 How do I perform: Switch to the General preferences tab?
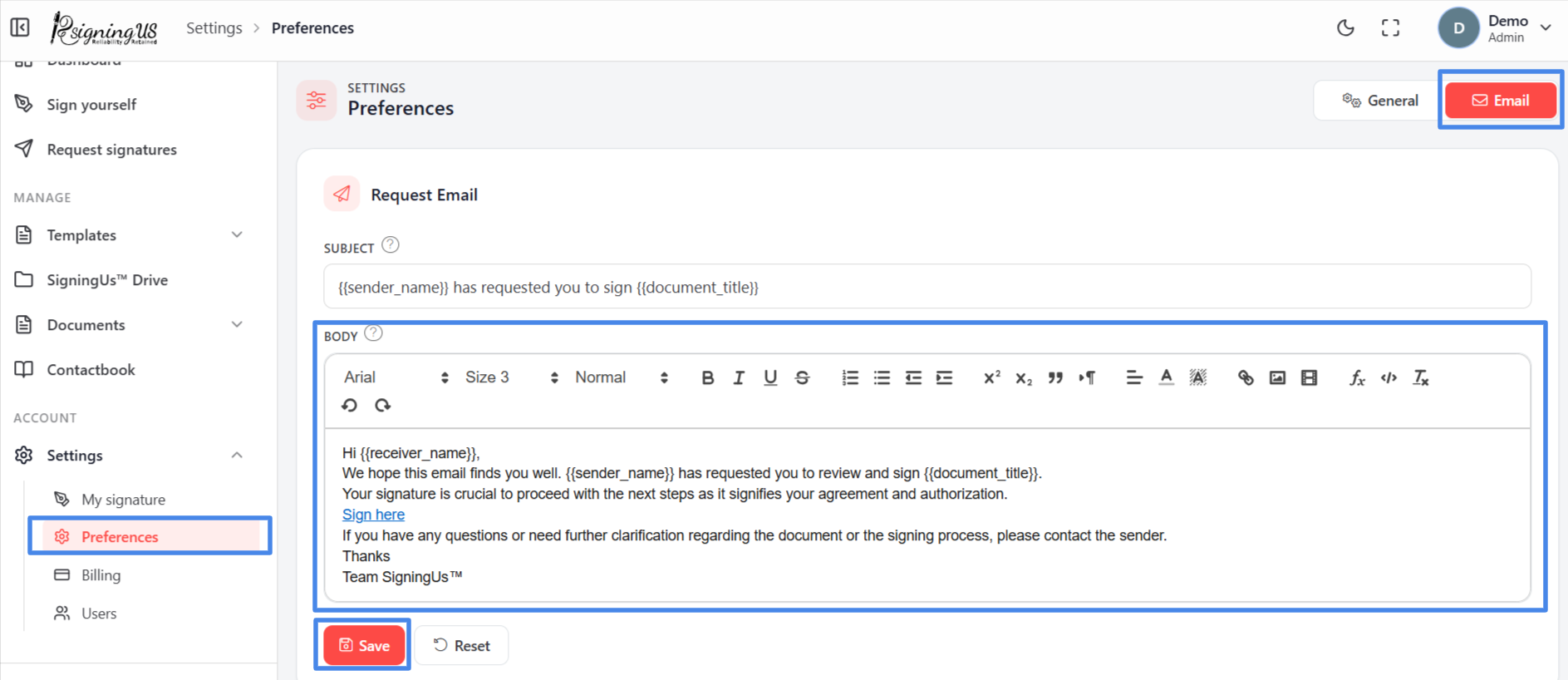[x=1380, y=101]
